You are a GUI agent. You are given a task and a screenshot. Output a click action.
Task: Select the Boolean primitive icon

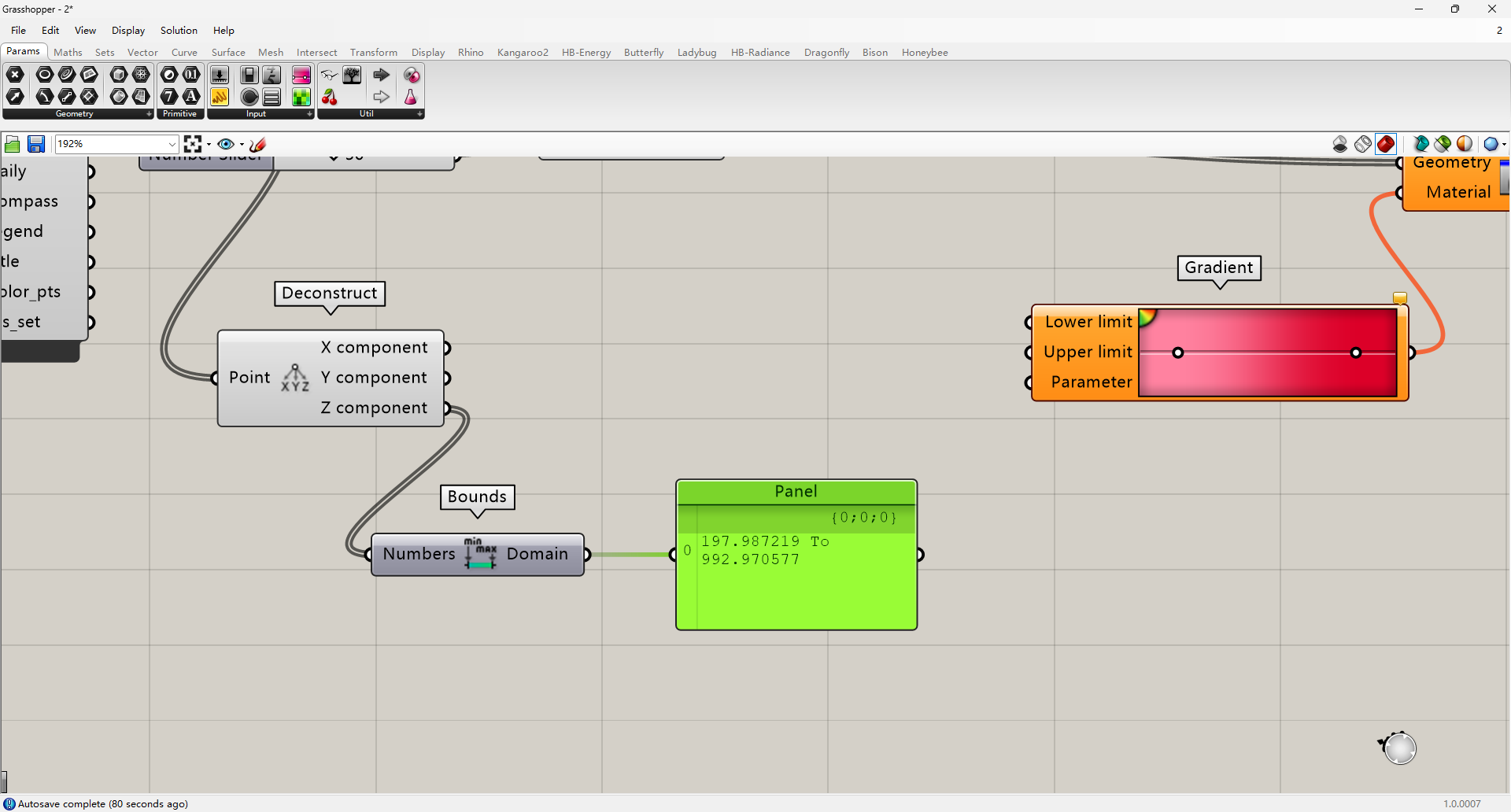tap(169, 75)
